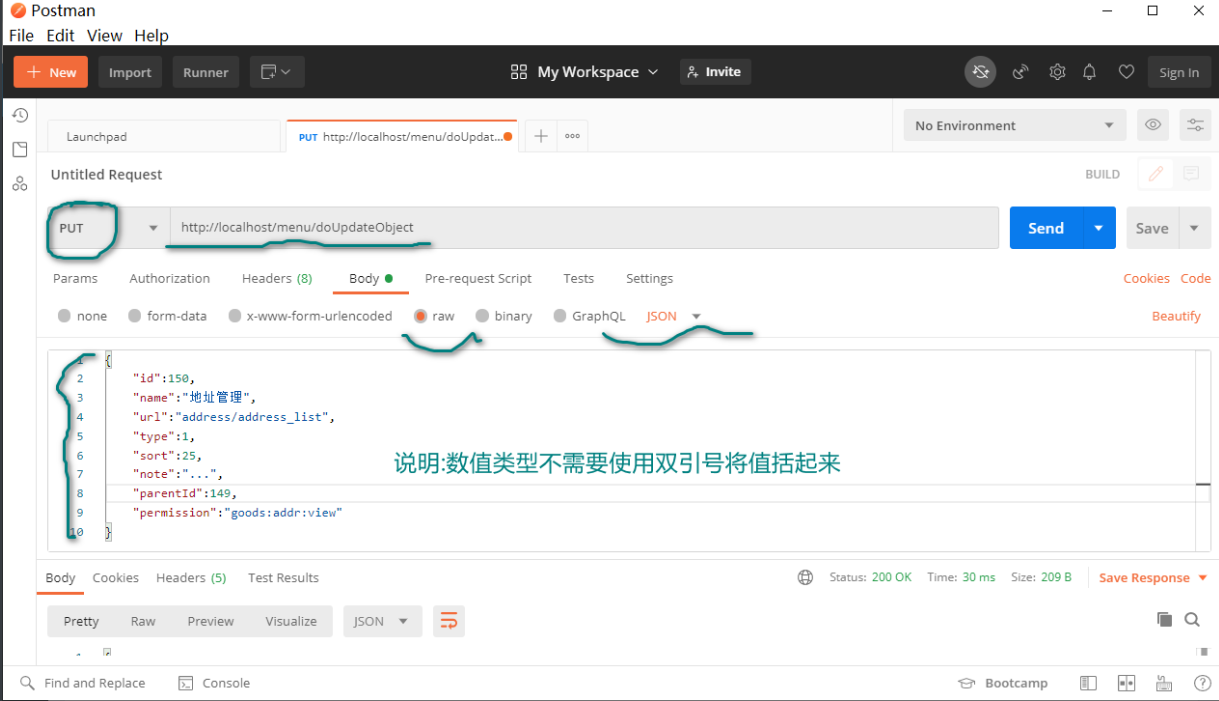Open Postman settings gear
Viewport: 1219px width, 701px height.
[x=1057, y=72]
